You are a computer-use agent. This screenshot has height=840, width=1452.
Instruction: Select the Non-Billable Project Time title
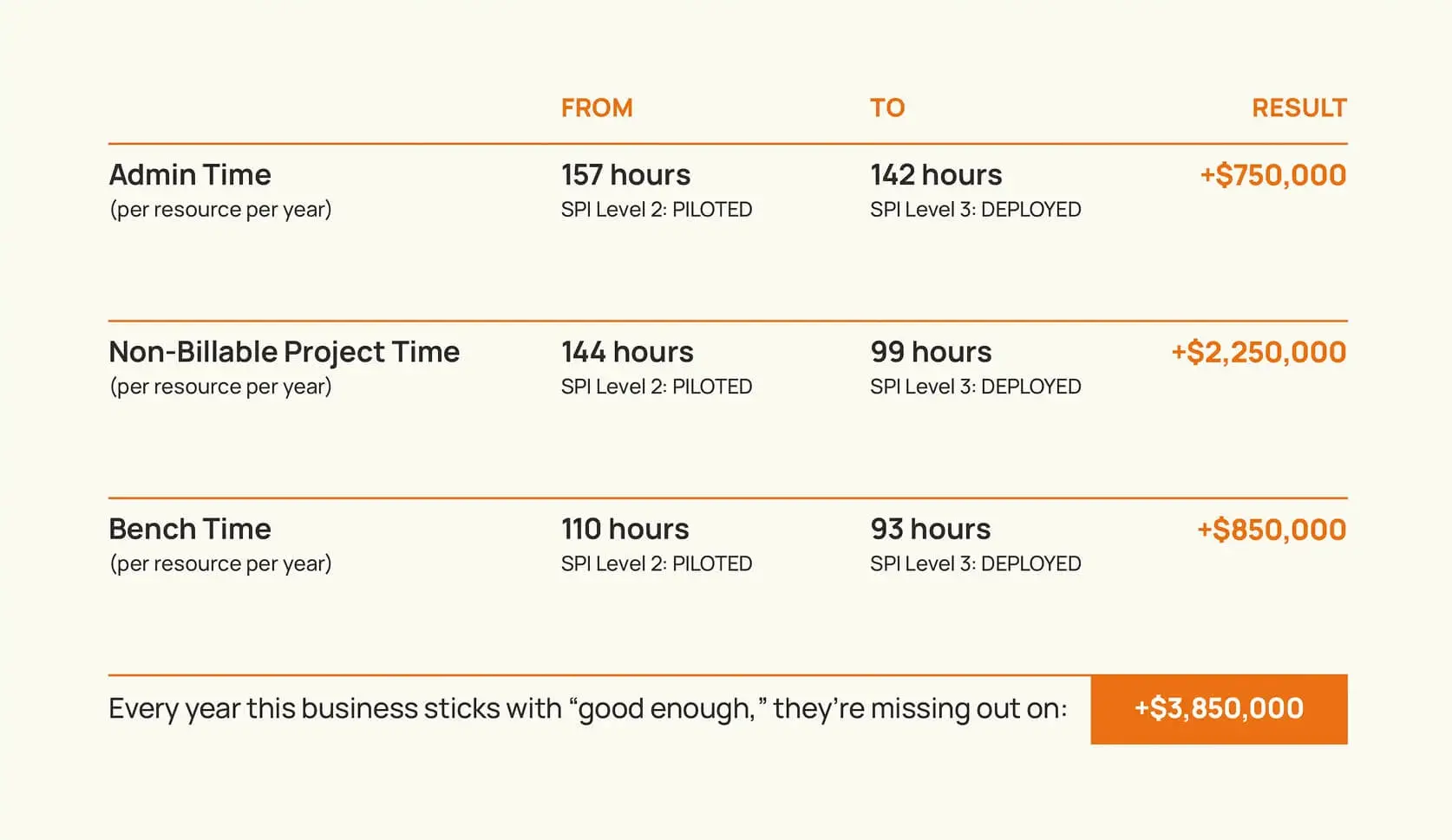click(x=284, y=352)
